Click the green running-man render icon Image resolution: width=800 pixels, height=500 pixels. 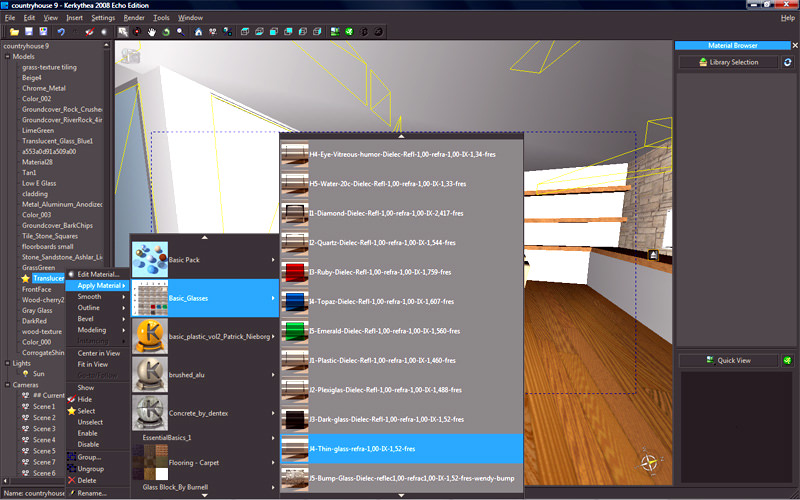click(x=349, y=32)
